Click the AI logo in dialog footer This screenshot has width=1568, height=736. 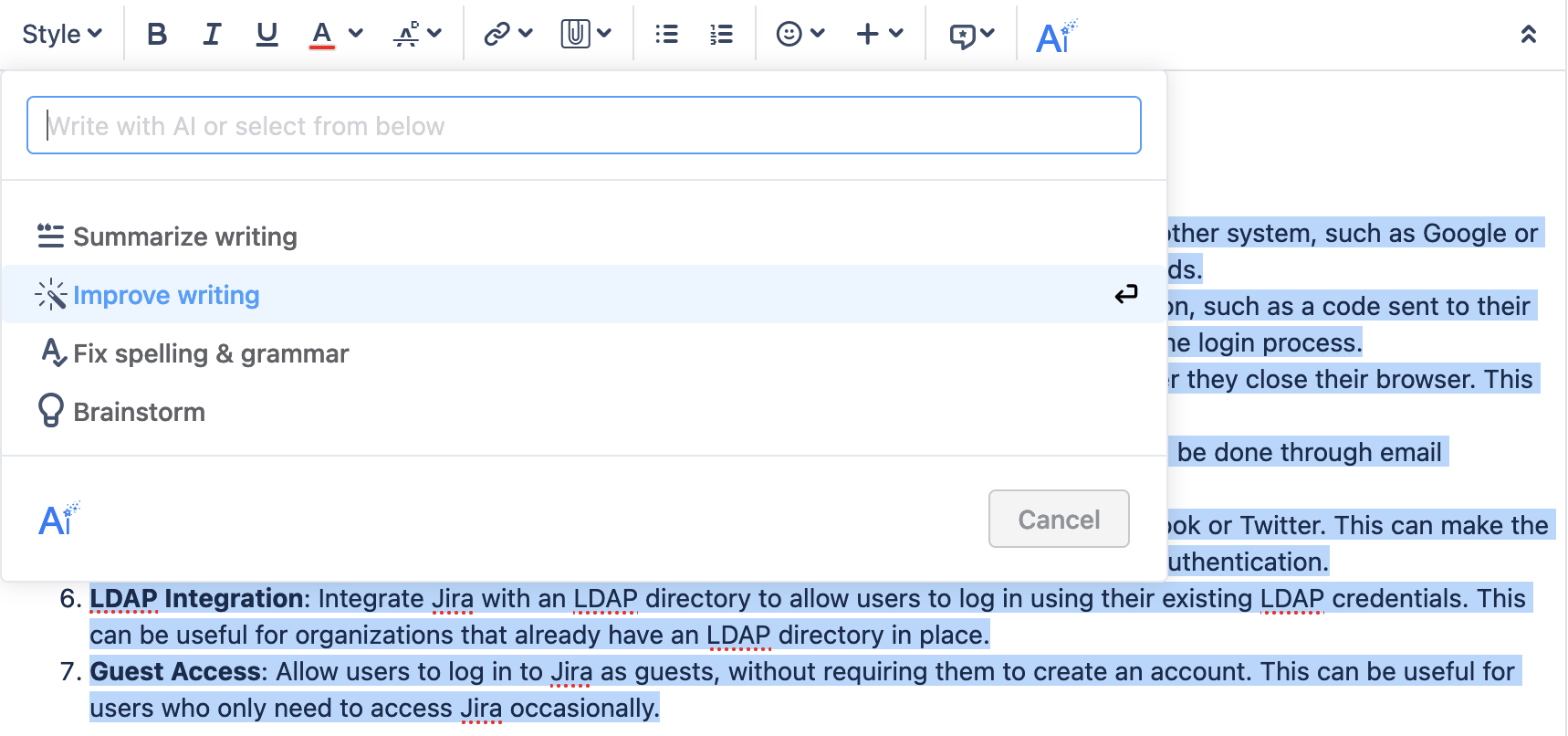(x=59, y=519)
